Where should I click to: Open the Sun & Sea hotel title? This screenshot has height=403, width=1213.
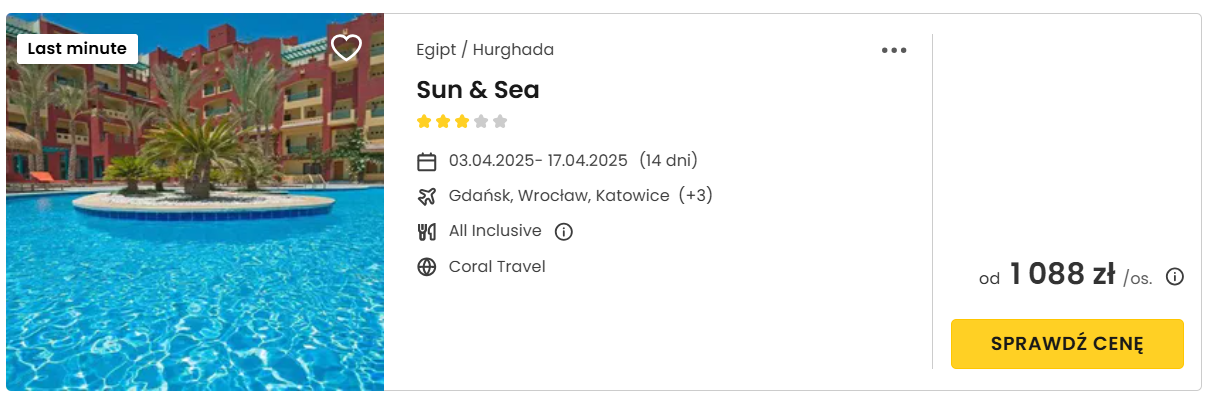[x=478, y=90]
